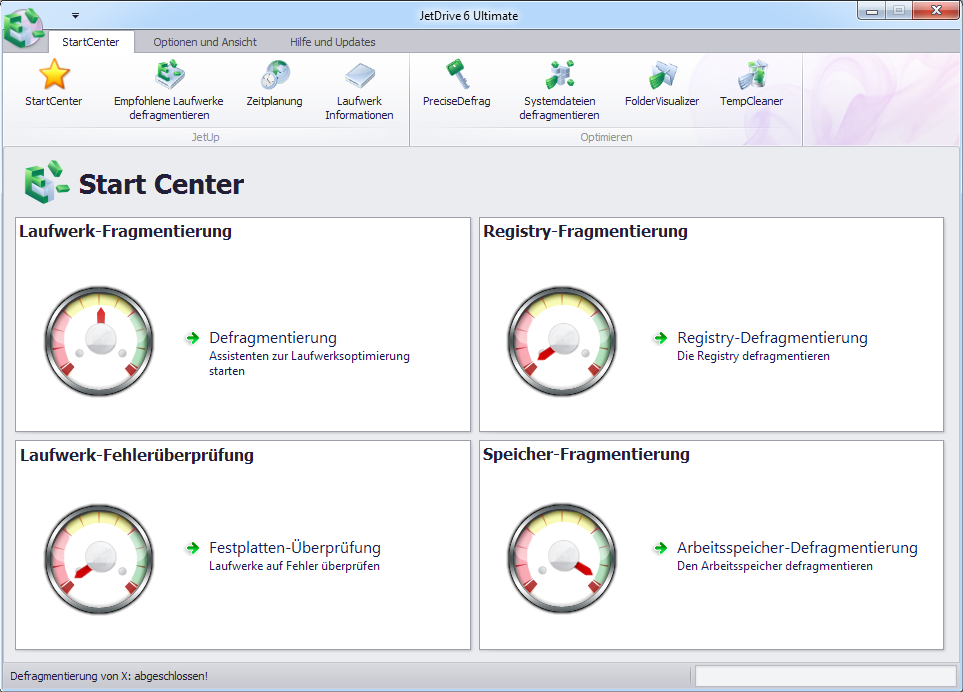Click the Defragmentierung link
Image resolution: width=963 pixels, height=692 pixels.
tap(273, 338)
